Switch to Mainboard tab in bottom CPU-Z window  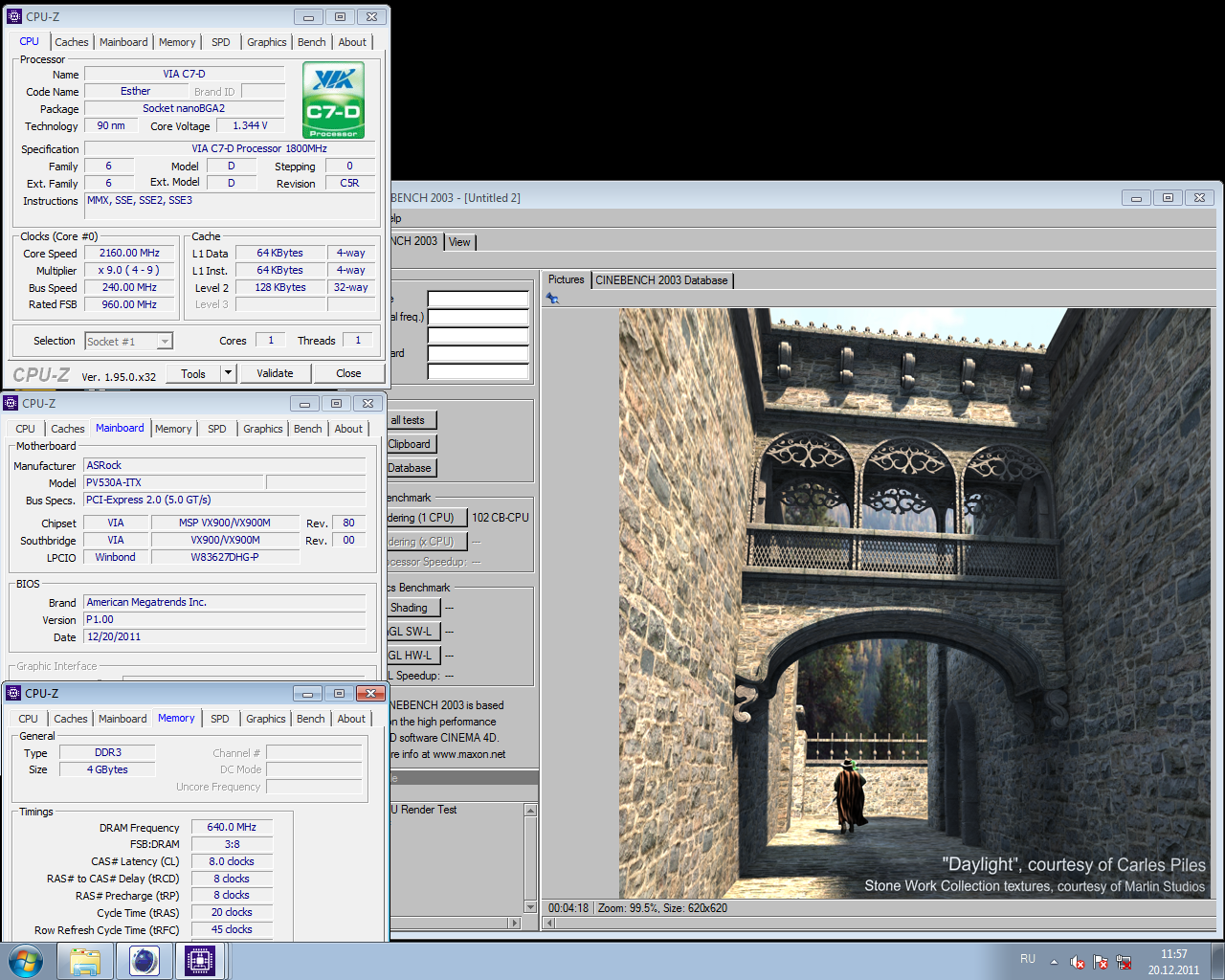122,719
